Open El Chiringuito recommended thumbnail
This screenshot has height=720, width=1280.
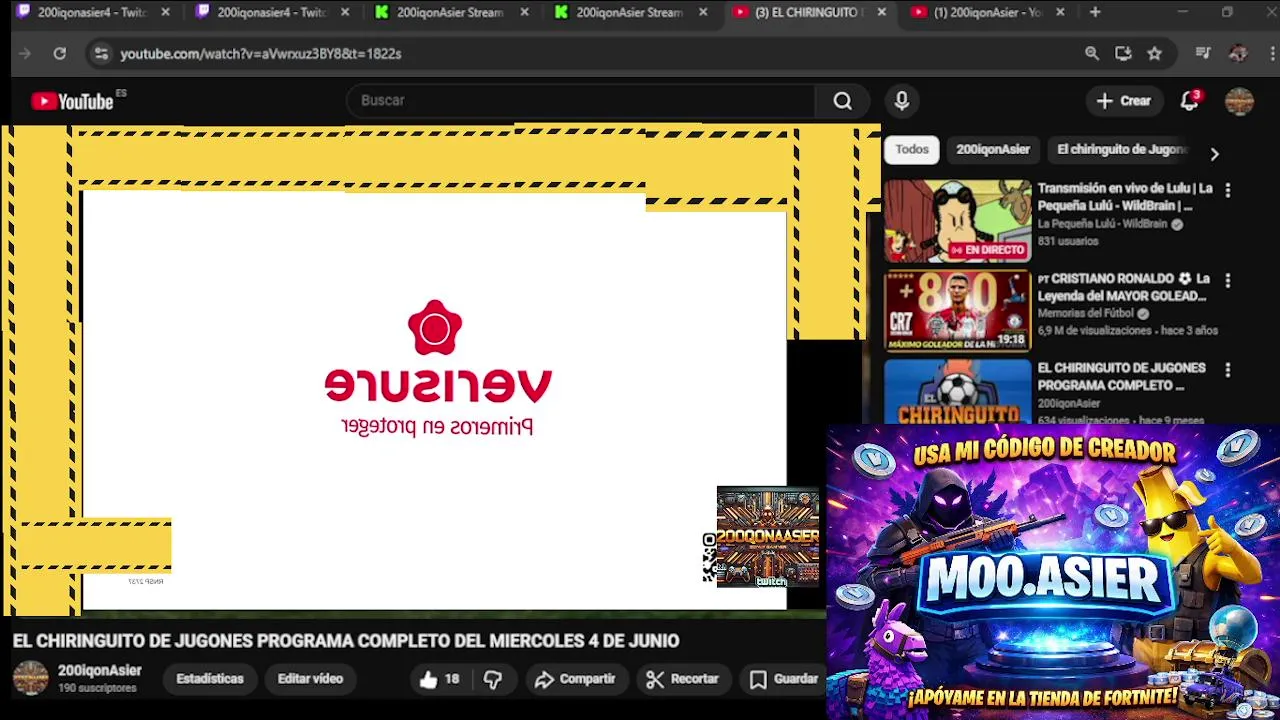tap(957, 392)
